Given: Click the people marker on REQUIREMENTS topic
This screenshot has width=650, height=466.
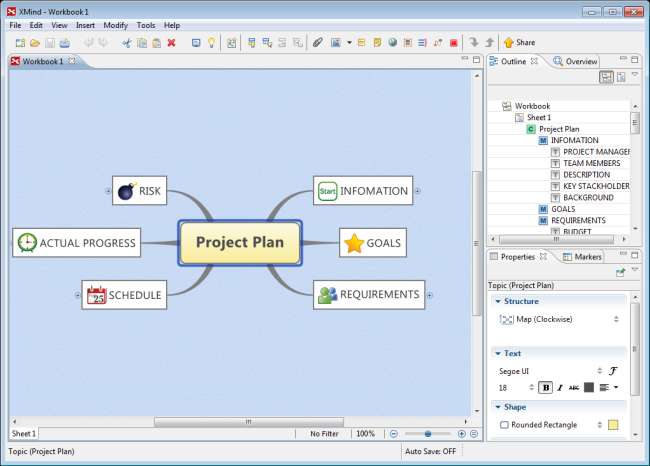Looking at the screenshot, I should click(x=327, y=295).
